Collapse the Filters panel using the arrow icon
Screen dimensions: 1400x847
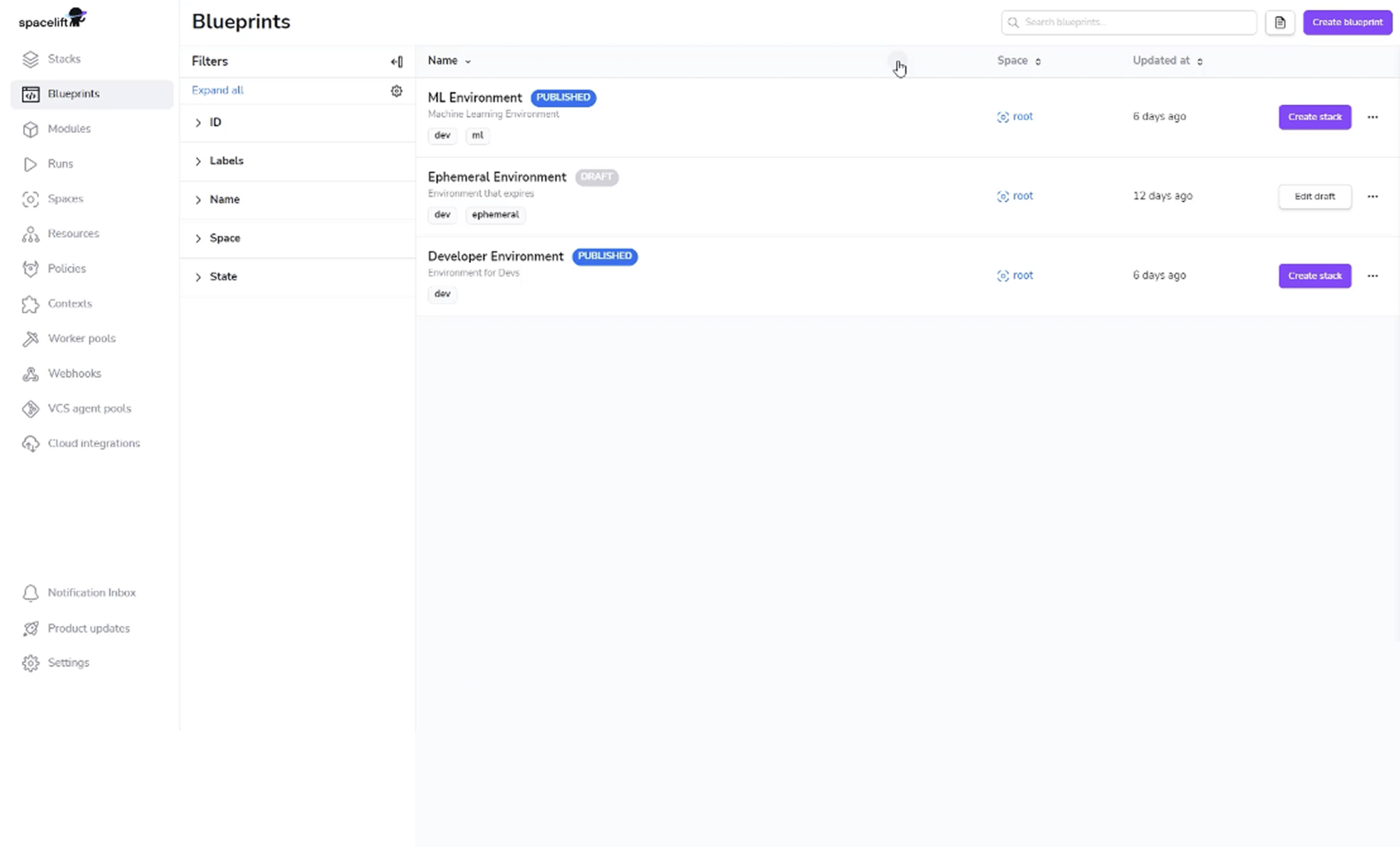397,62
